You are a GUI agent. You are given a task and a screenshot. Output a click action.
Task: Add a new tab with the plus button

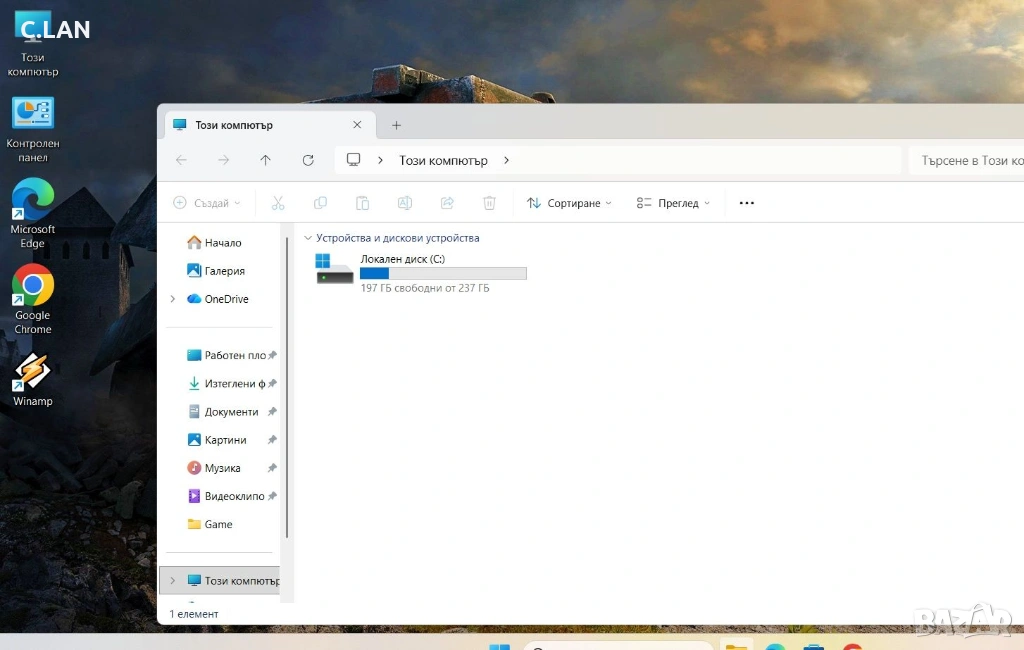tap(396, 125)
